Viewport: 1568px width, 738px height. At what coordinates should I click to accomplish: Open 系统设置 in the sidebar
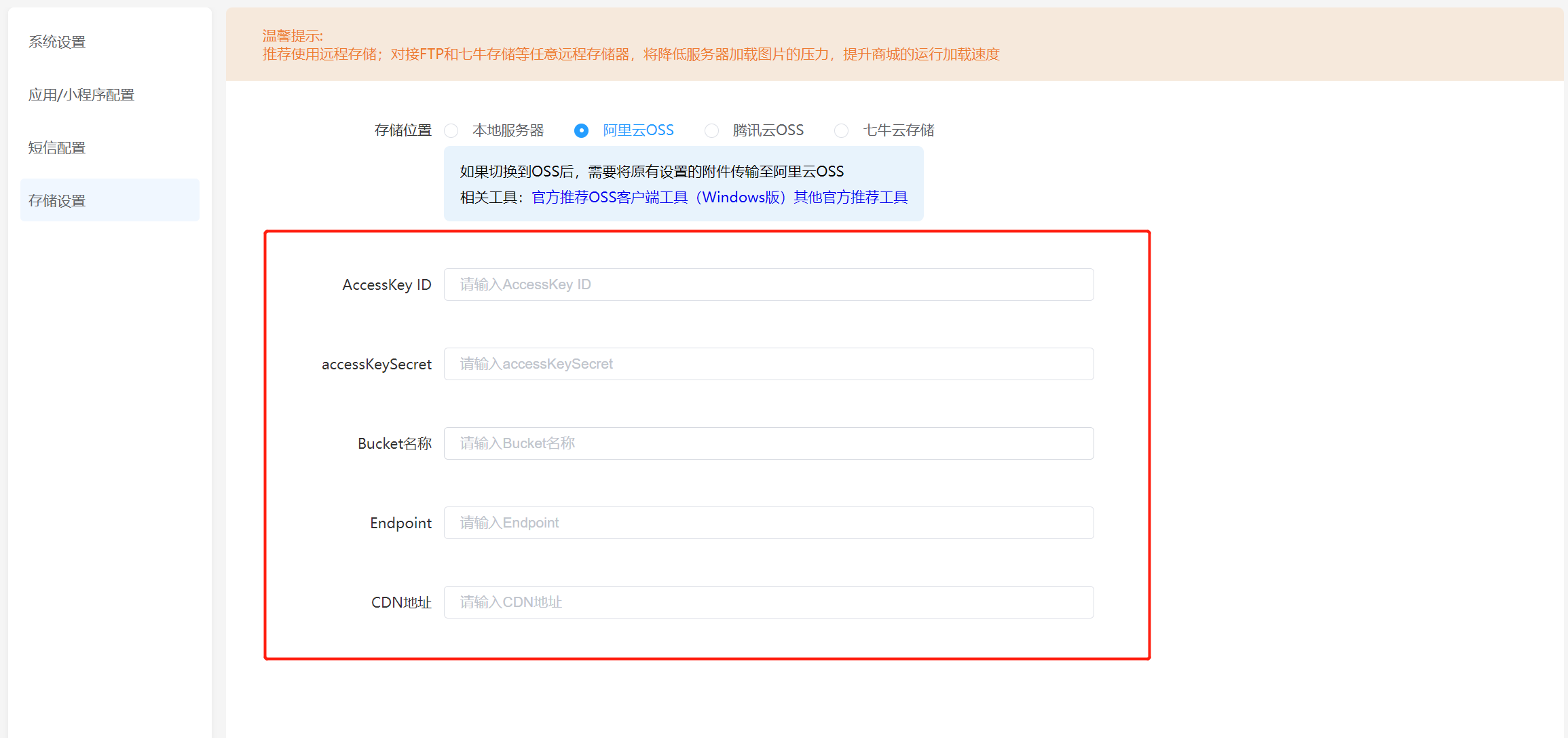pyautogui.click(x=57, y=42)
